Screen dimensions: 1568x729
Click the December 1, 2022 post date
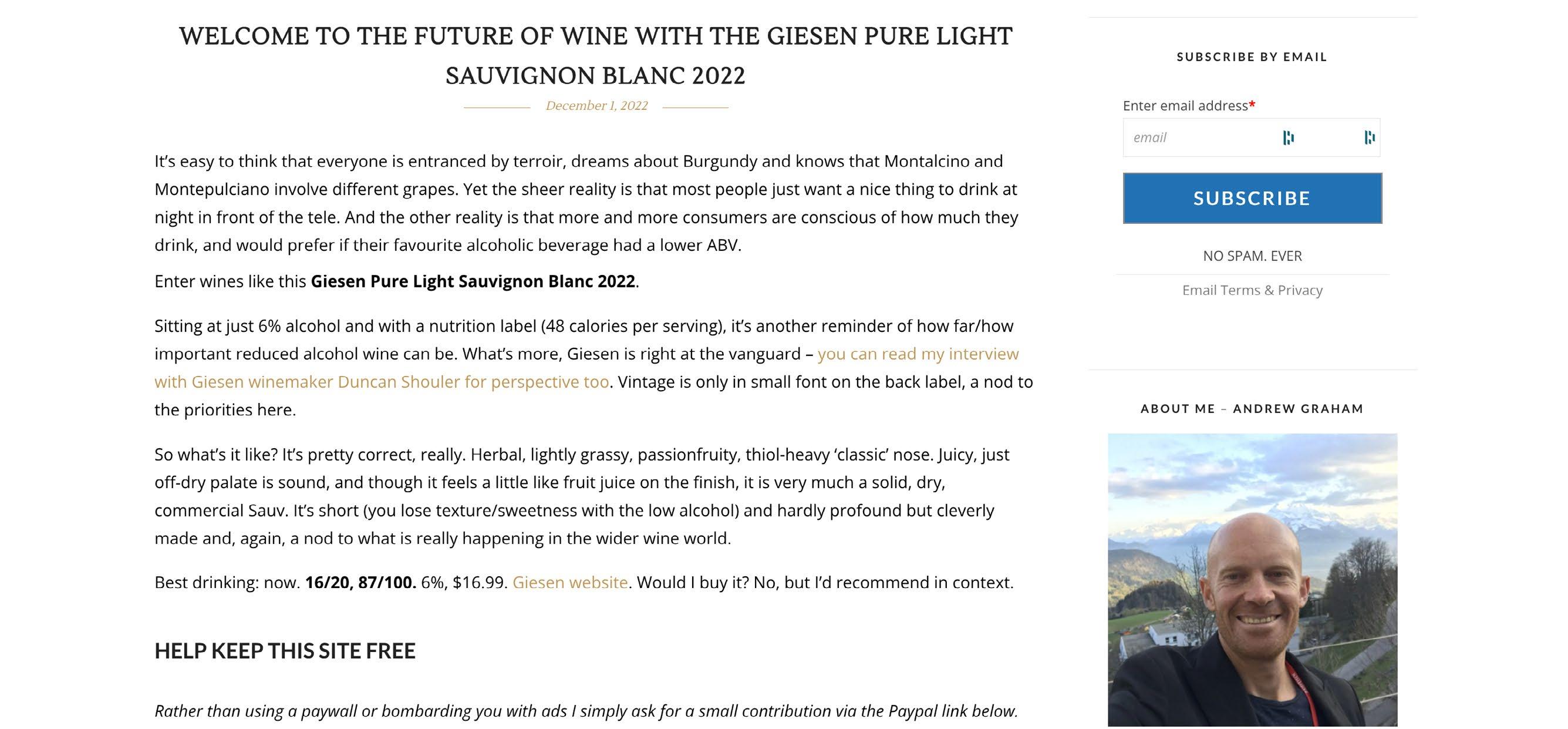click(x=596, y=105)
